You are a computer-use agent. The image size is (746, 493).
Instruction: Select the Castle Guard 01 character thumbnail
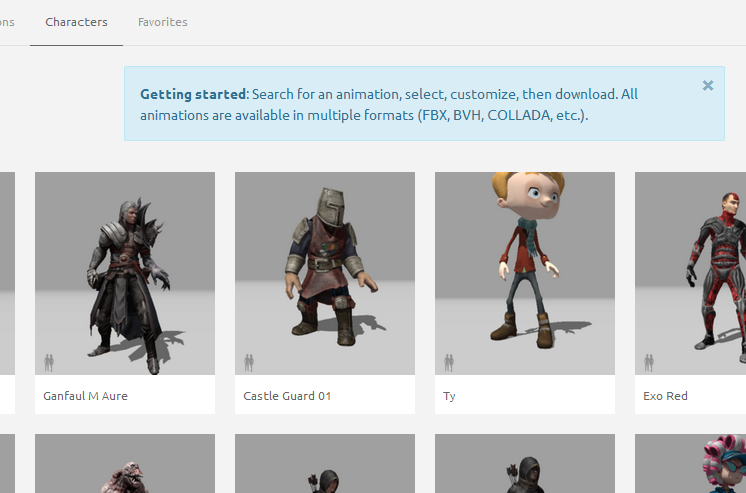coord(325,273)
